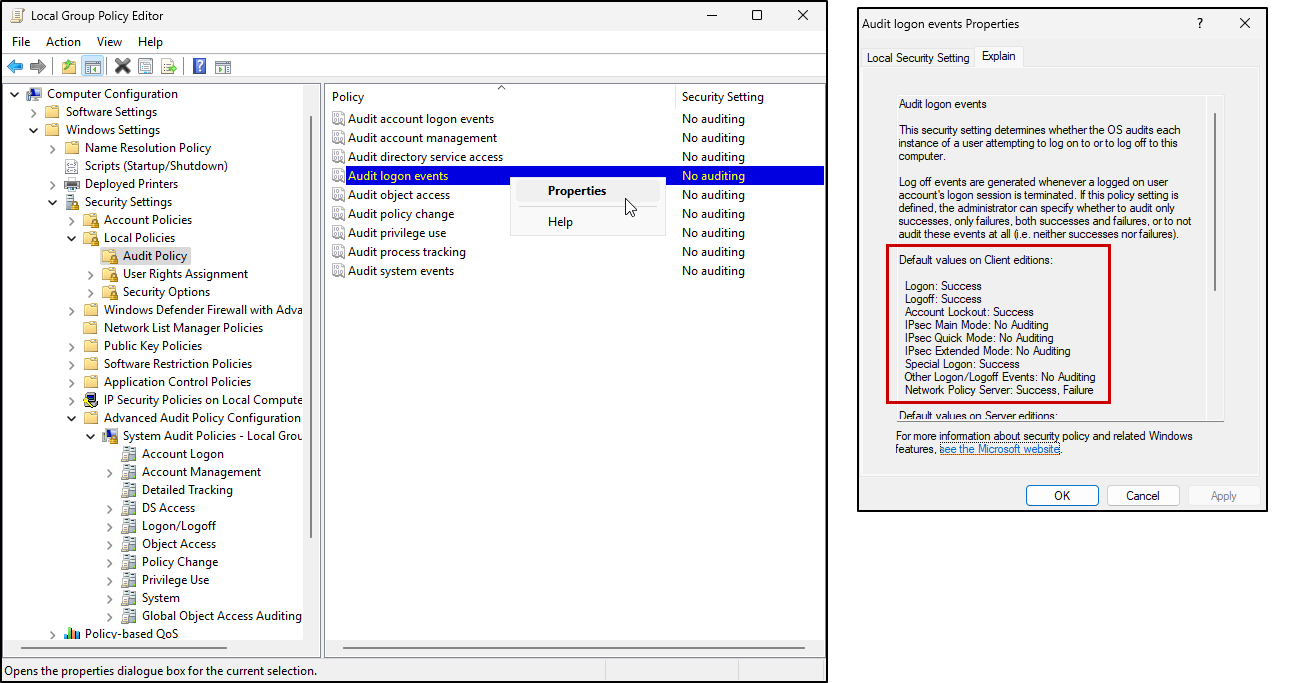
Task: Toggle Show/Hide Action Pane toolbar icon
Action: click(x=223, y=67)
